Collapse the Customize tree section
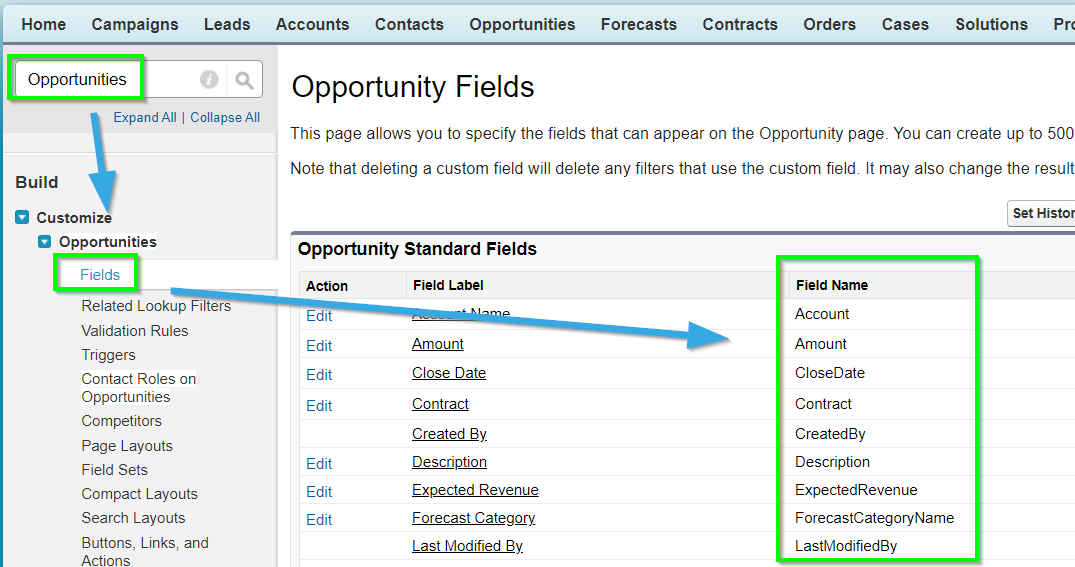 (22, 217)
